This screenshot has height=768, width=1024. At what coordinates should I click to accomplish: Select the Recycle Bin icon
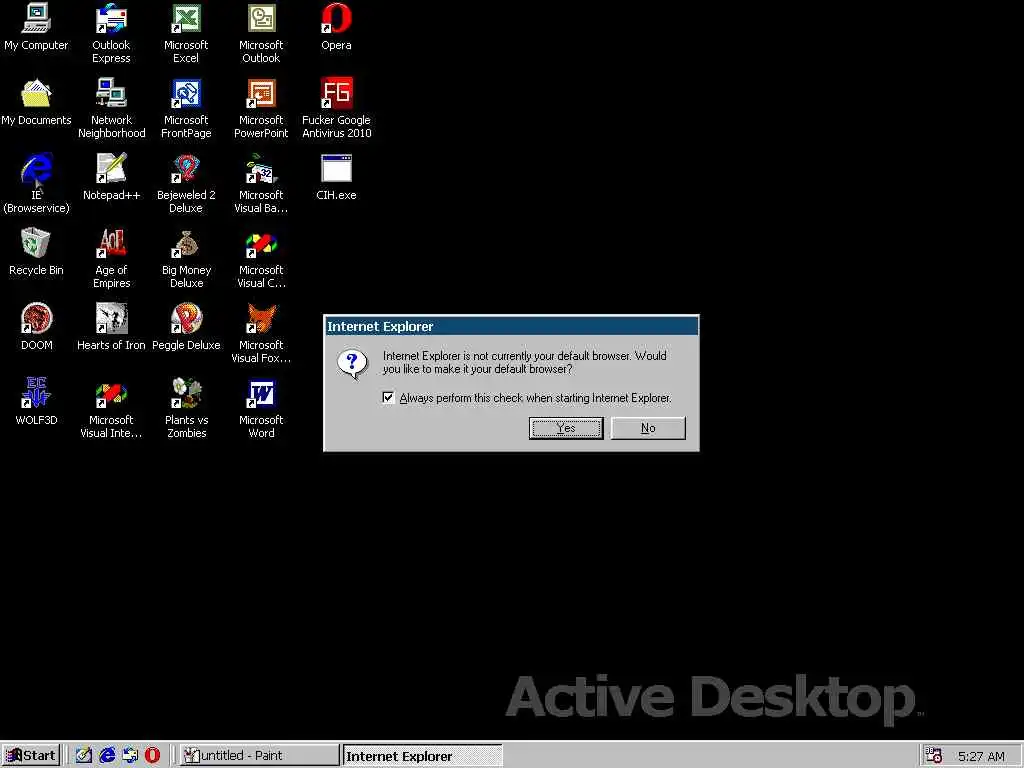click(36, 244)
